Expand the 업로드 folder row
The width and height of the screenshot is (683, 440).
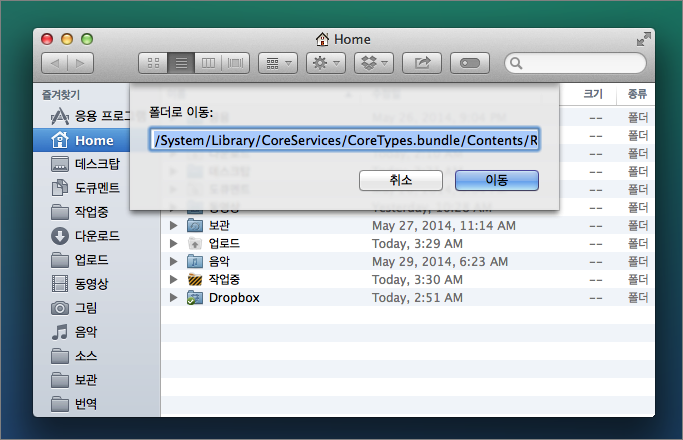pos(173,243)
